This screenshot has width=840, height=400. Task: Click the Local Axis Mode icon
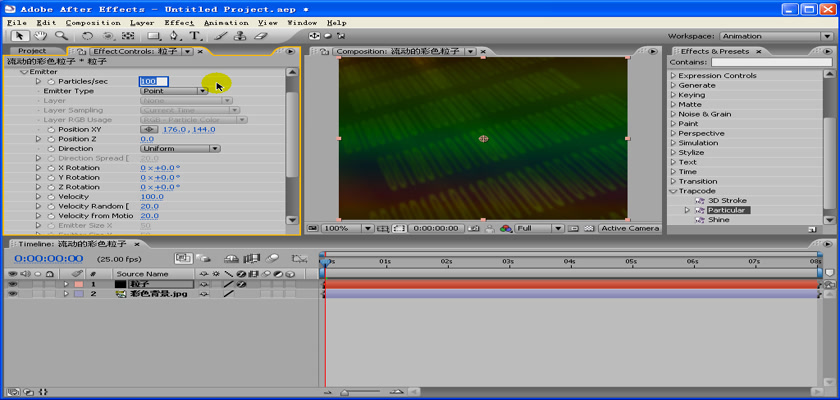314,36
